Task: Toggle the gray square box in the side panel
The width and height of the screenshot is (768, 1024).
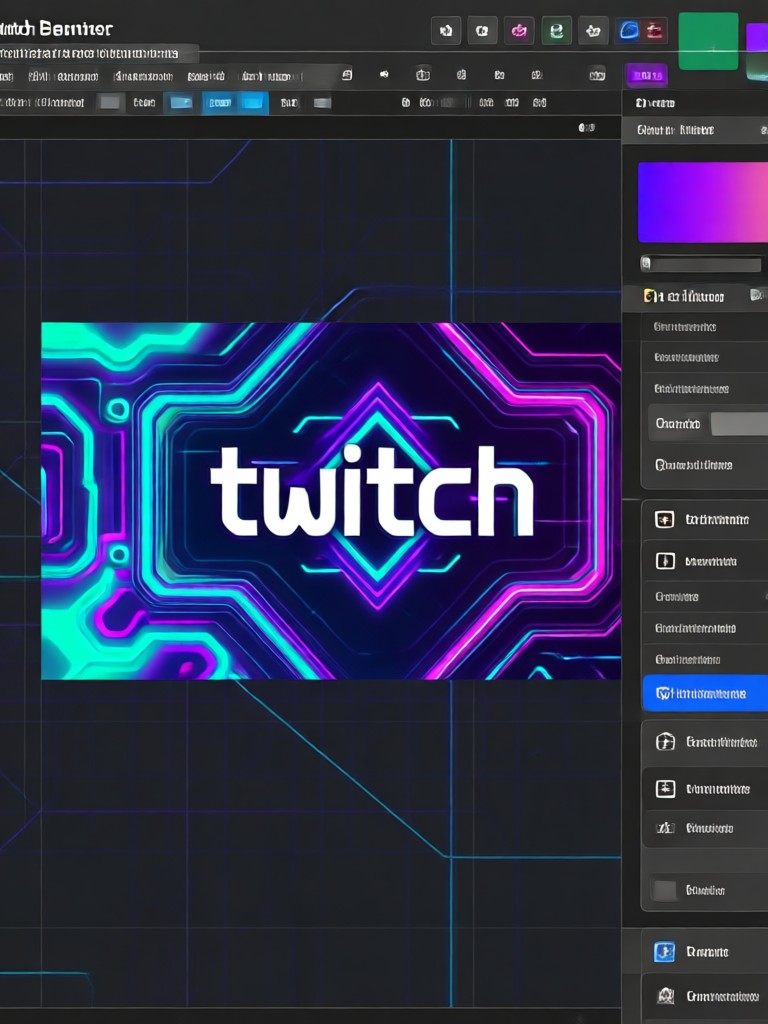Action: click(x=665, y=890)
